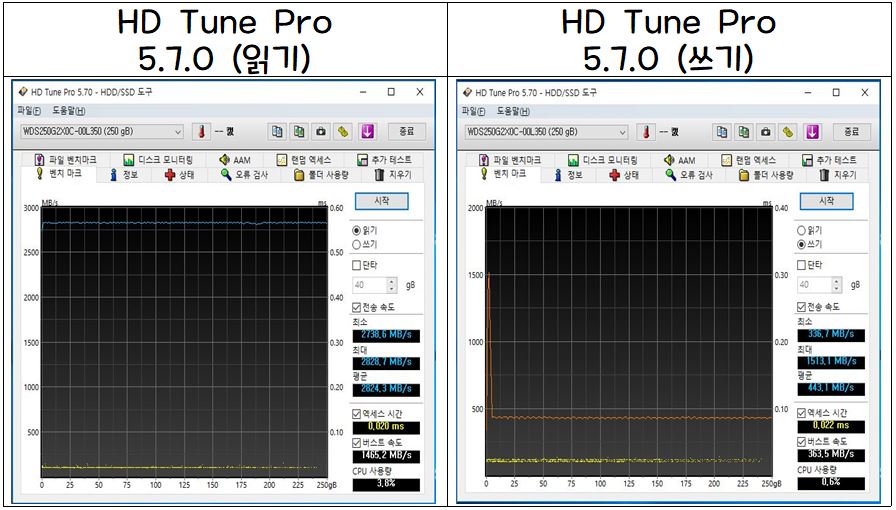Click the thermometer temperature icon in left window
The width and height of the screenshot is (896, 510).
201,131
